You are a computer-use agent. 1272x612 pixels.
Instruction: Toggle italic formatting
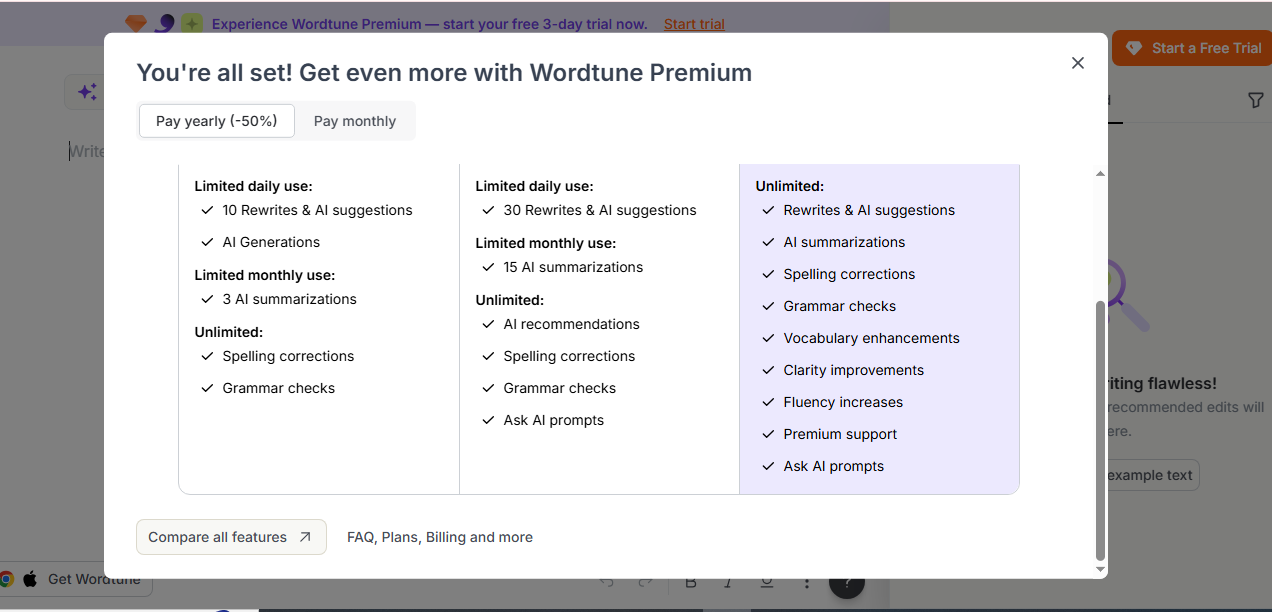(728, 581)
